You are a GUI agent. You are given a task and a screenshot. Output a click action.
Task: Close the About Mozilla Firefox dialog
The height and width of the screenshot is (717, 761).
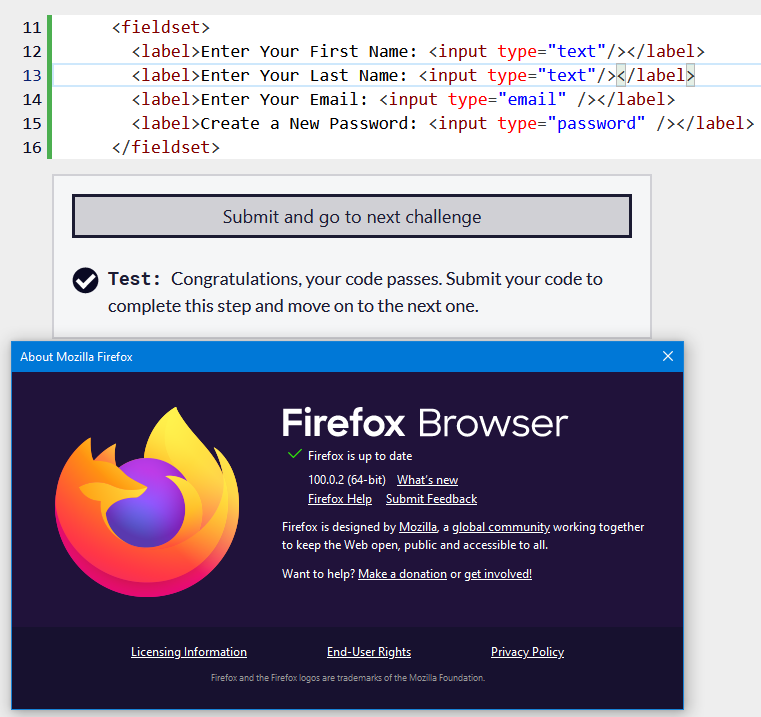668,356
